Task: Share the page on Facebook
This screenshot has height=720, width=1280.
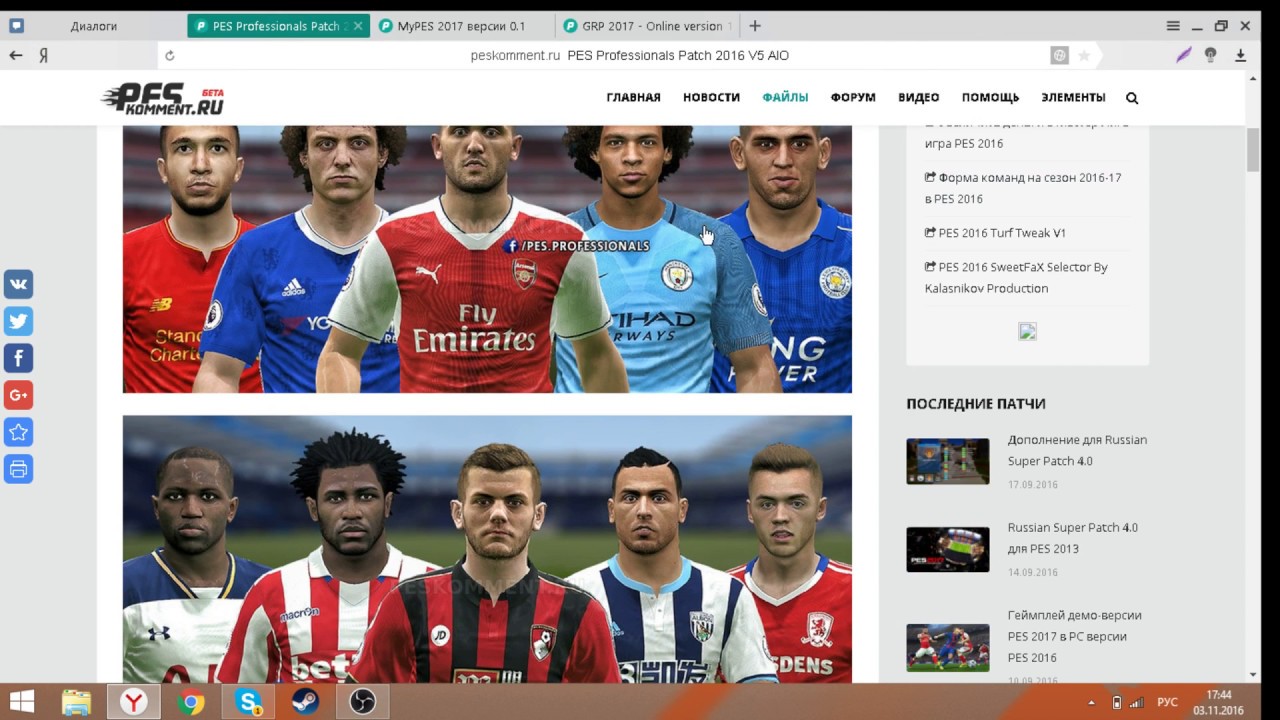Action: (18, 358)
